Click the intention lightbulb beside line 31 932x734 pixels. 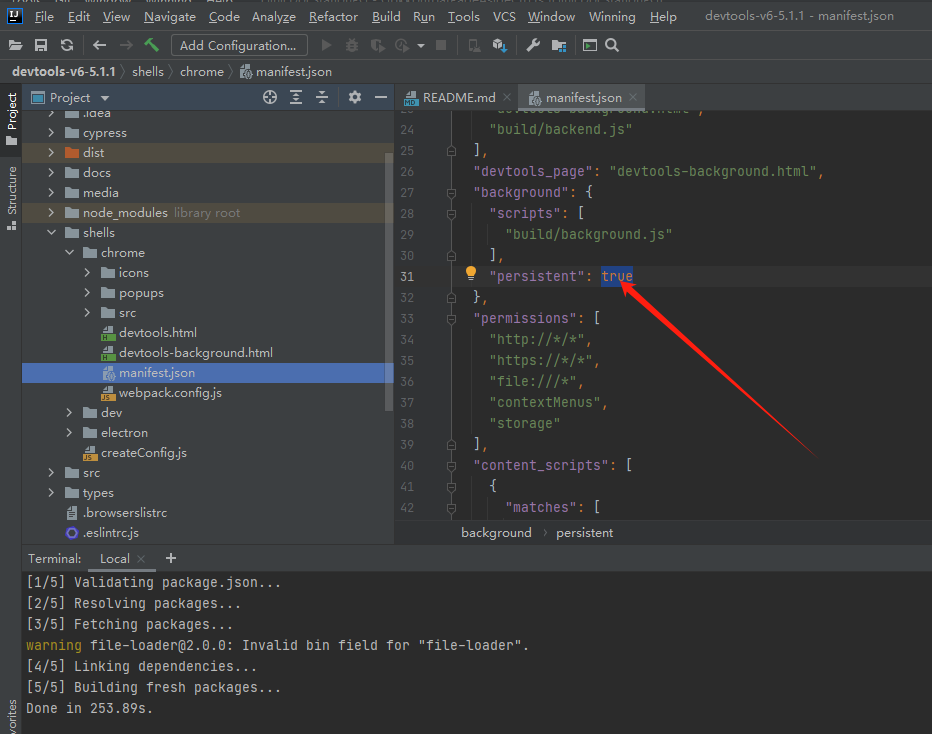point(470,272)
